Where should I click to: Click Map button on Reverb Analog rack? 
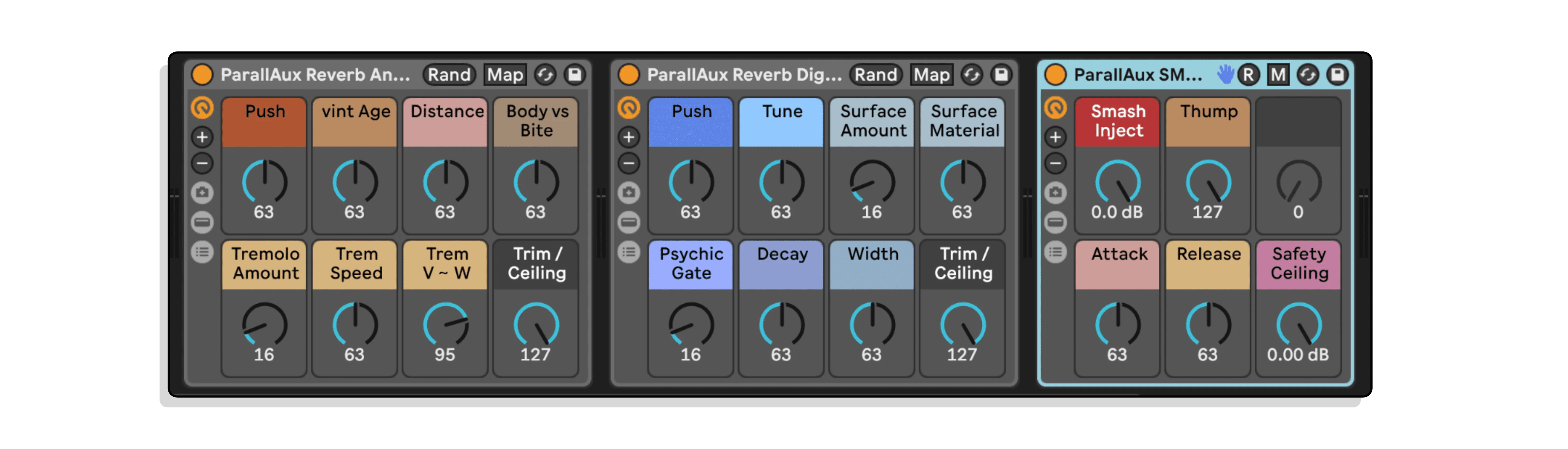[x=505, y=75]
